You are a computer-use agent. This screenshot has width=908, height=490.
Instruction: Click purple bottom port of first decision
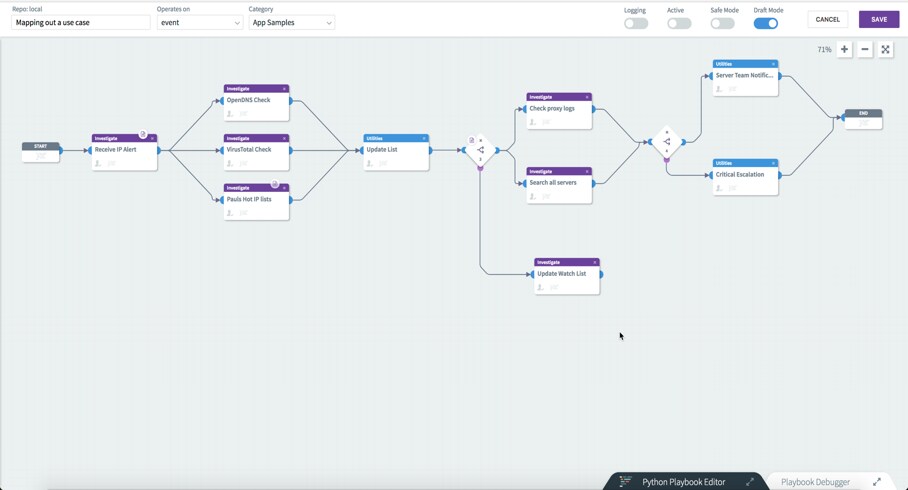480,168
